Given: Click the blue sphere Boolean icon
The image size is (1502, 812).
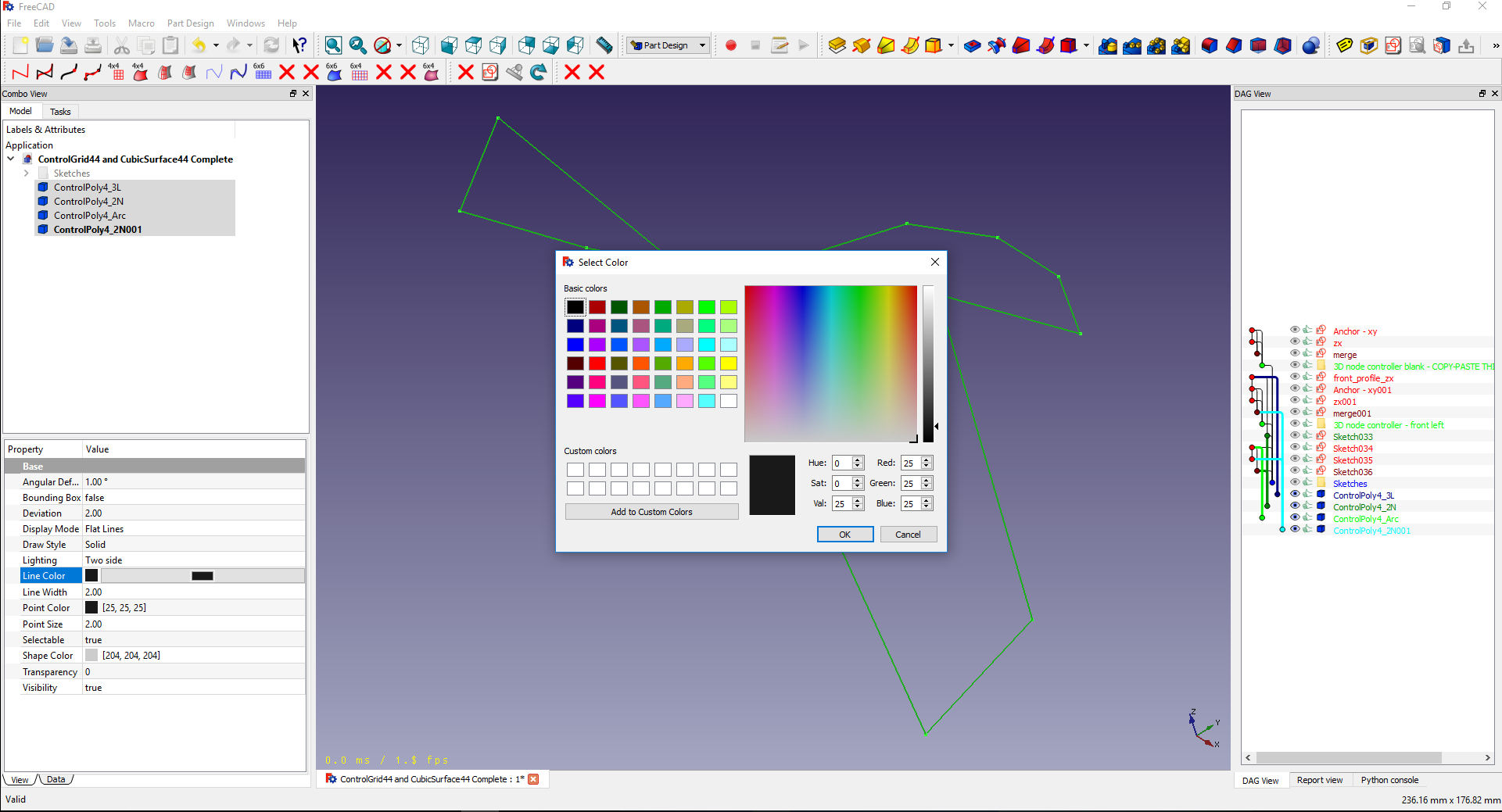Looking at the screenshot, I should (x=1311, y=45).
